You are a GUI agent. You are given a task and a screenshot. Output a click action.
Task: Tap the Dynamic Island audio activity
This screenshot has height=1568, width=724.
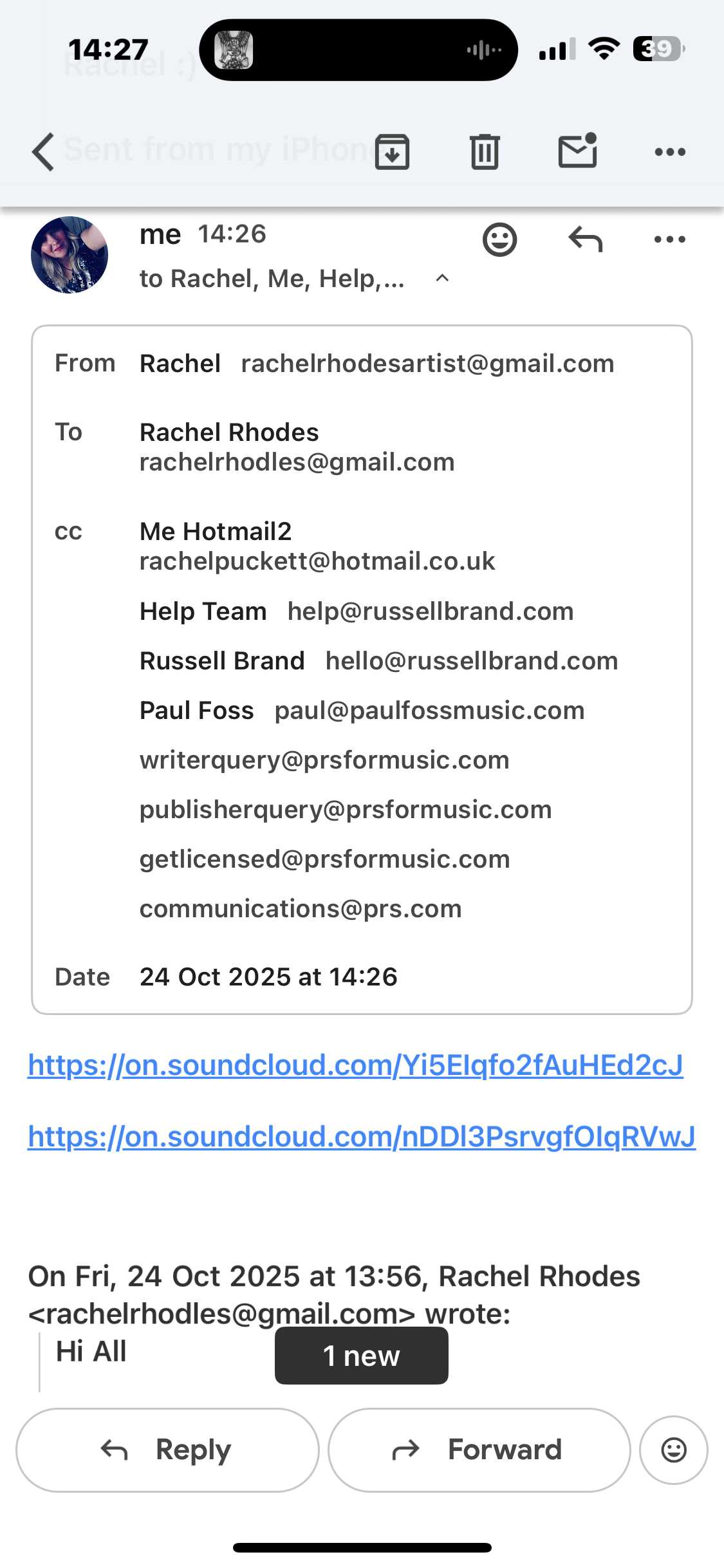tap(358, 50)
